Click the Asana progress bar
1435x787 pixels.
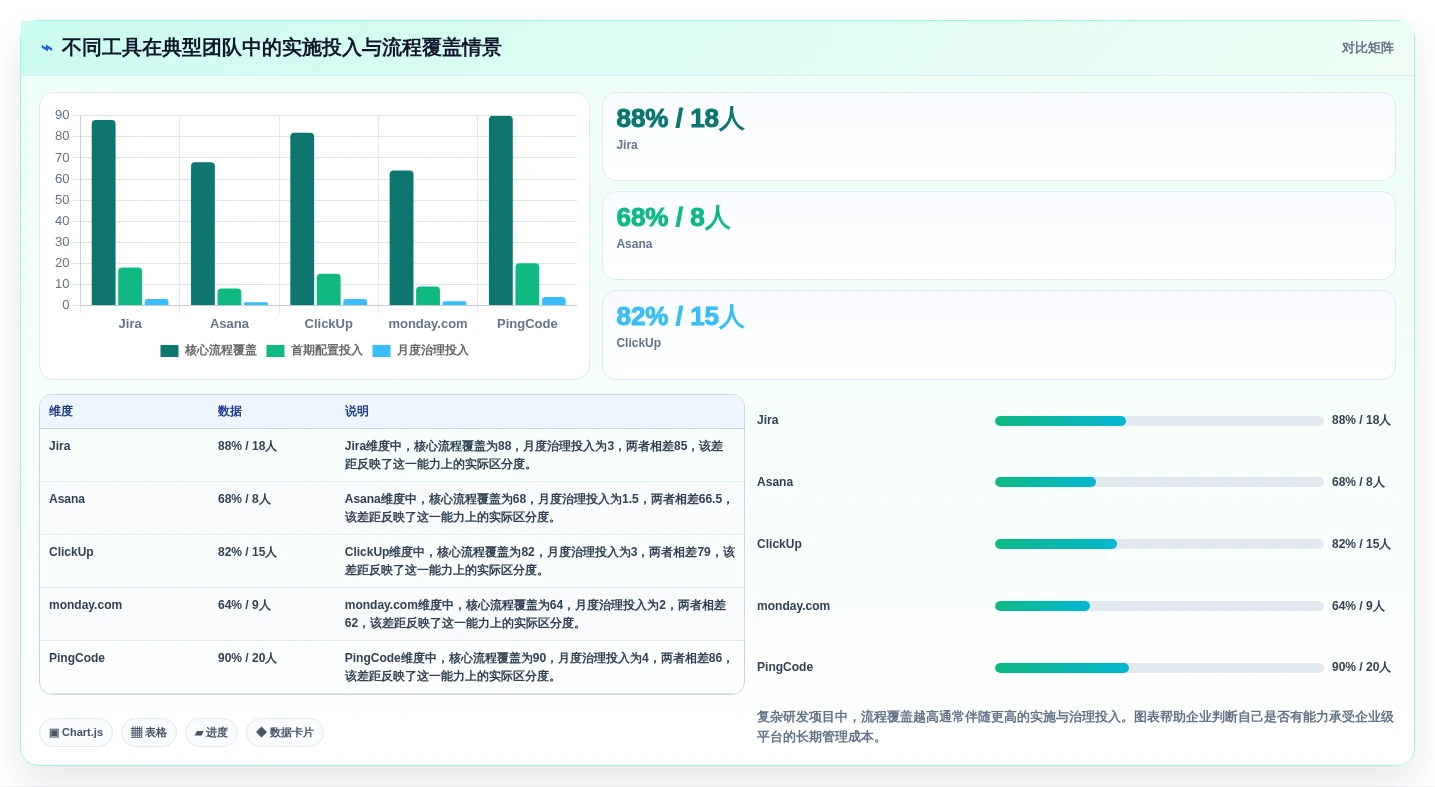(1159, 483)
